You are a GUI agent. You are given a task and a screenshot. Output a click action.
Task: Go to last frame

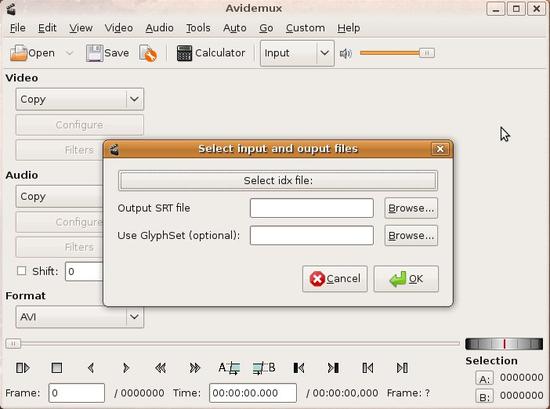coord(402,368)
